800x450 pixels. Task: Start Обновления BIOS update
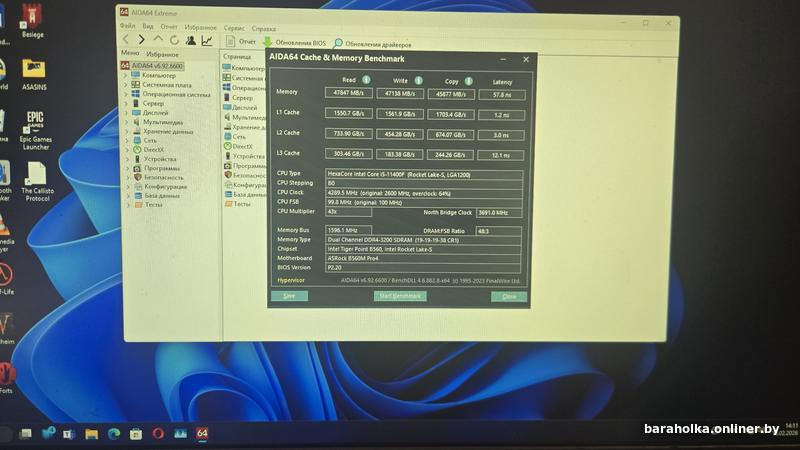(x=294, y=43)
